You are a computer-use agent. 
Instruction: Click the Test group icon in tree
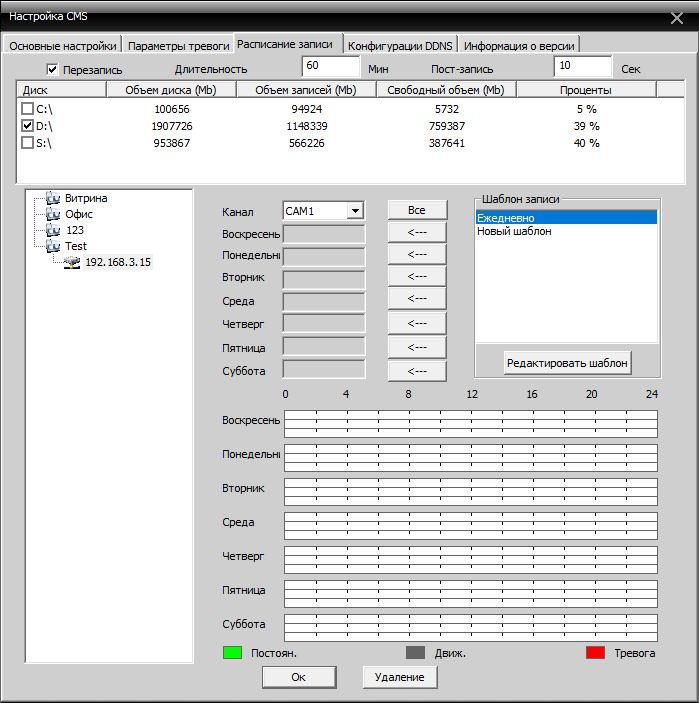(53, 246)
